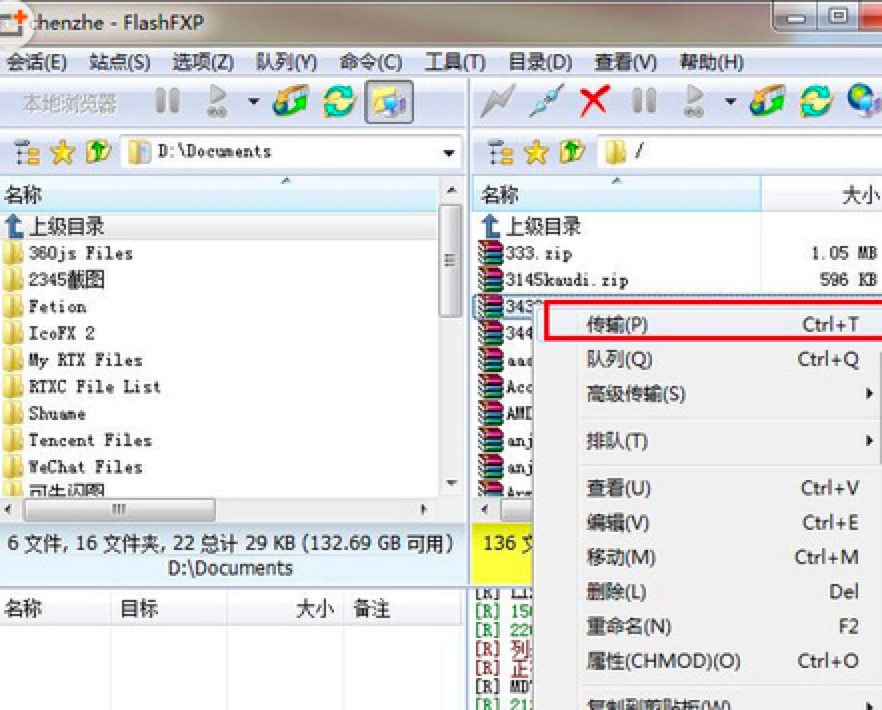The width and height of the screenshot is (882, 710).
Task: Open the dropdown arrow beside remote play icon
Action: (730, 102)
